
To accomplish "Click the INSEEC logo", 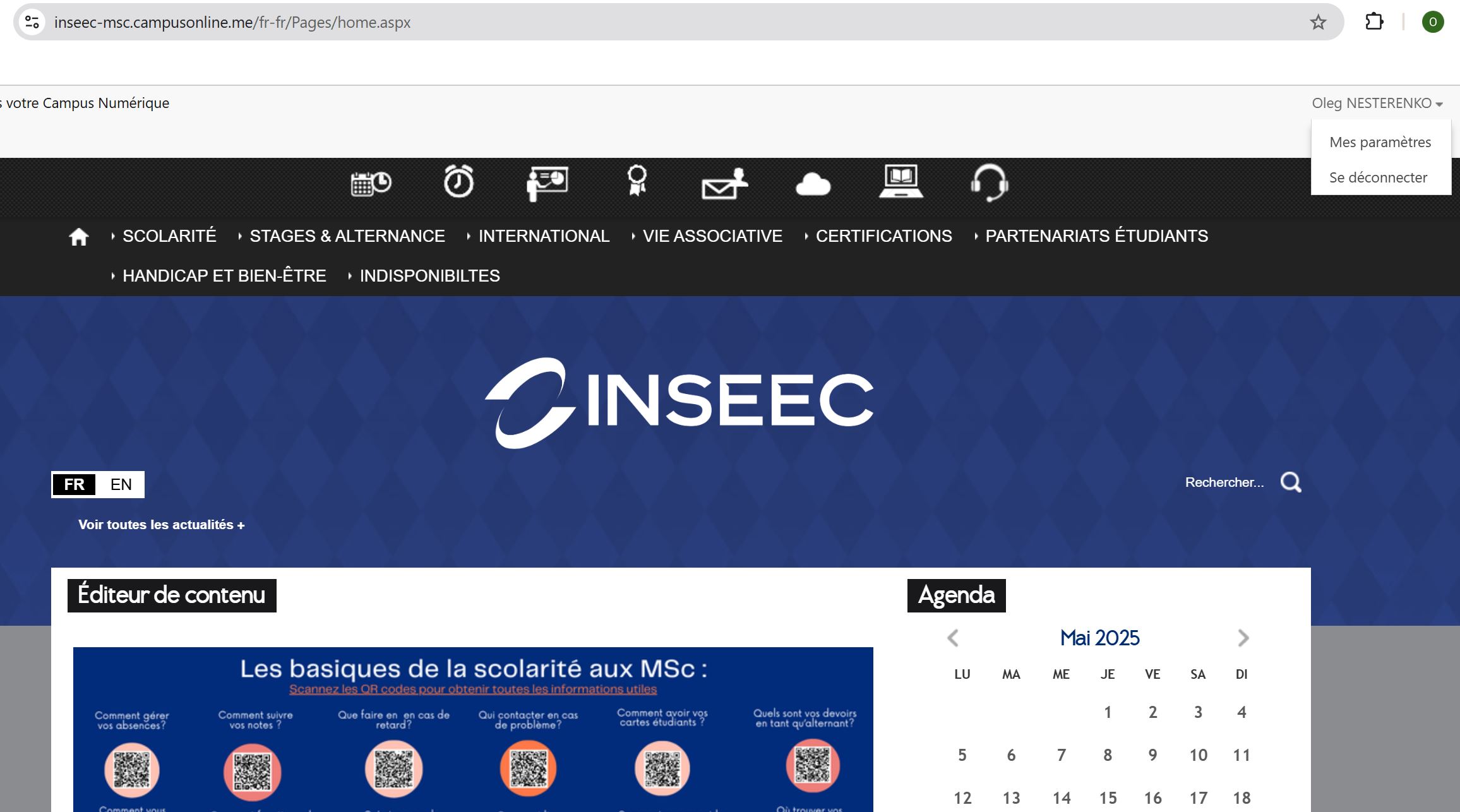I will pos(679,403).
